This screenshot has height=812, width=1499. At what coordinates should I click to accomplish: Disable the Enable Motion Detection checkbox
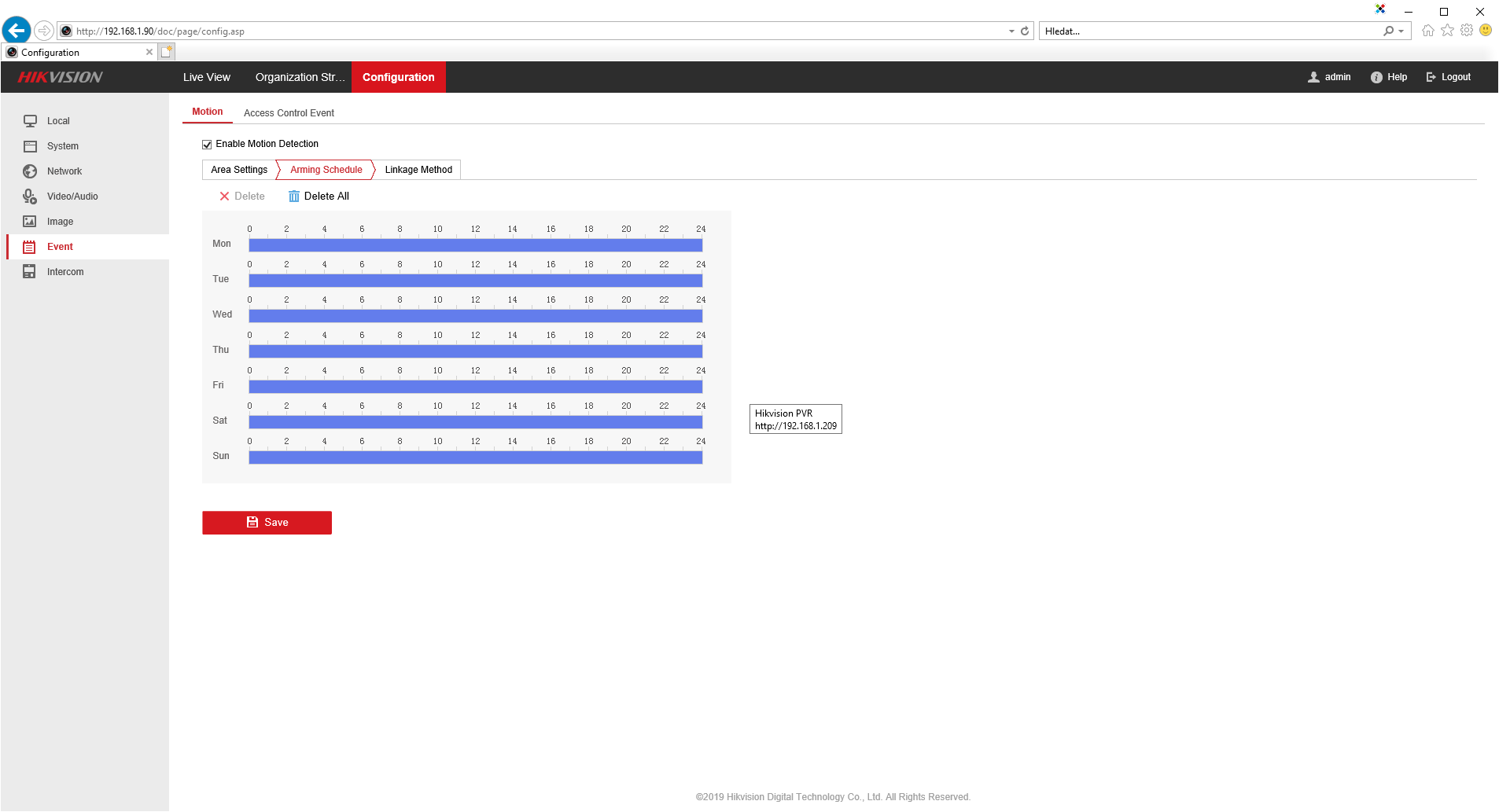(207, 145)
